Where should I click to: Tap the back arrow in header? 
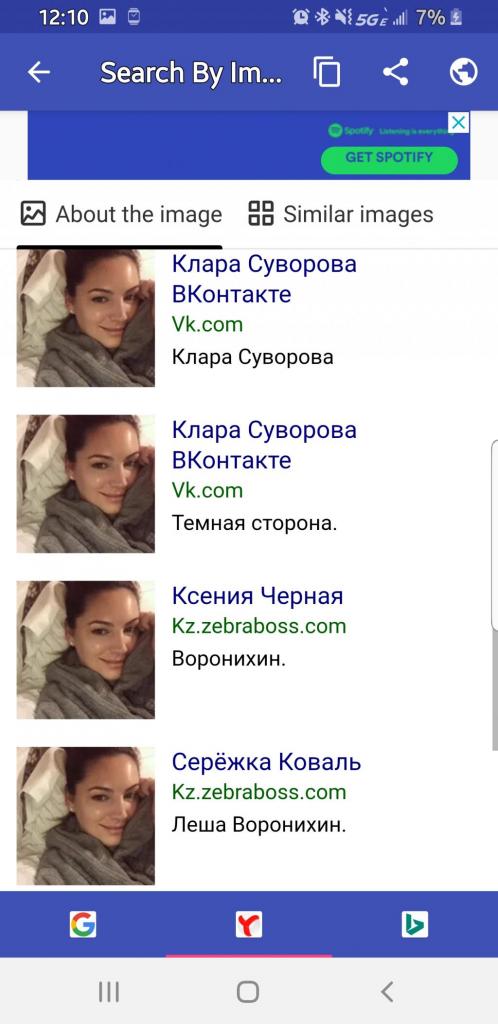coord(39,72)
